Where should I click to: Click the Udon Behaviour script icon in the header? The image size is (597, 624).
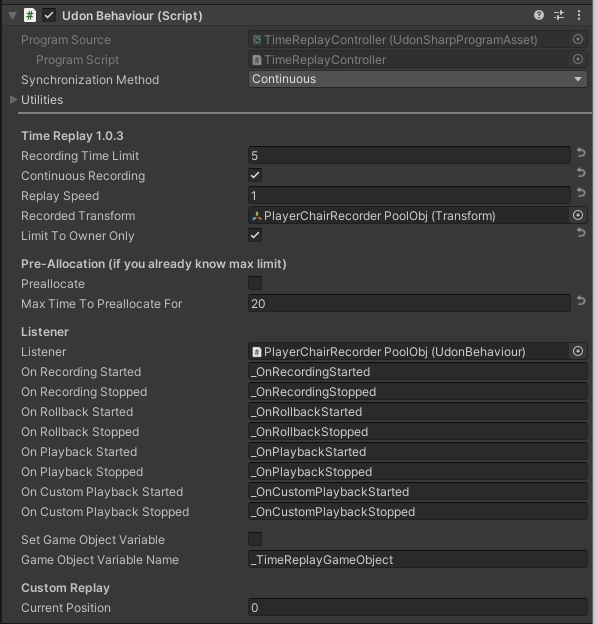(30, 16)
